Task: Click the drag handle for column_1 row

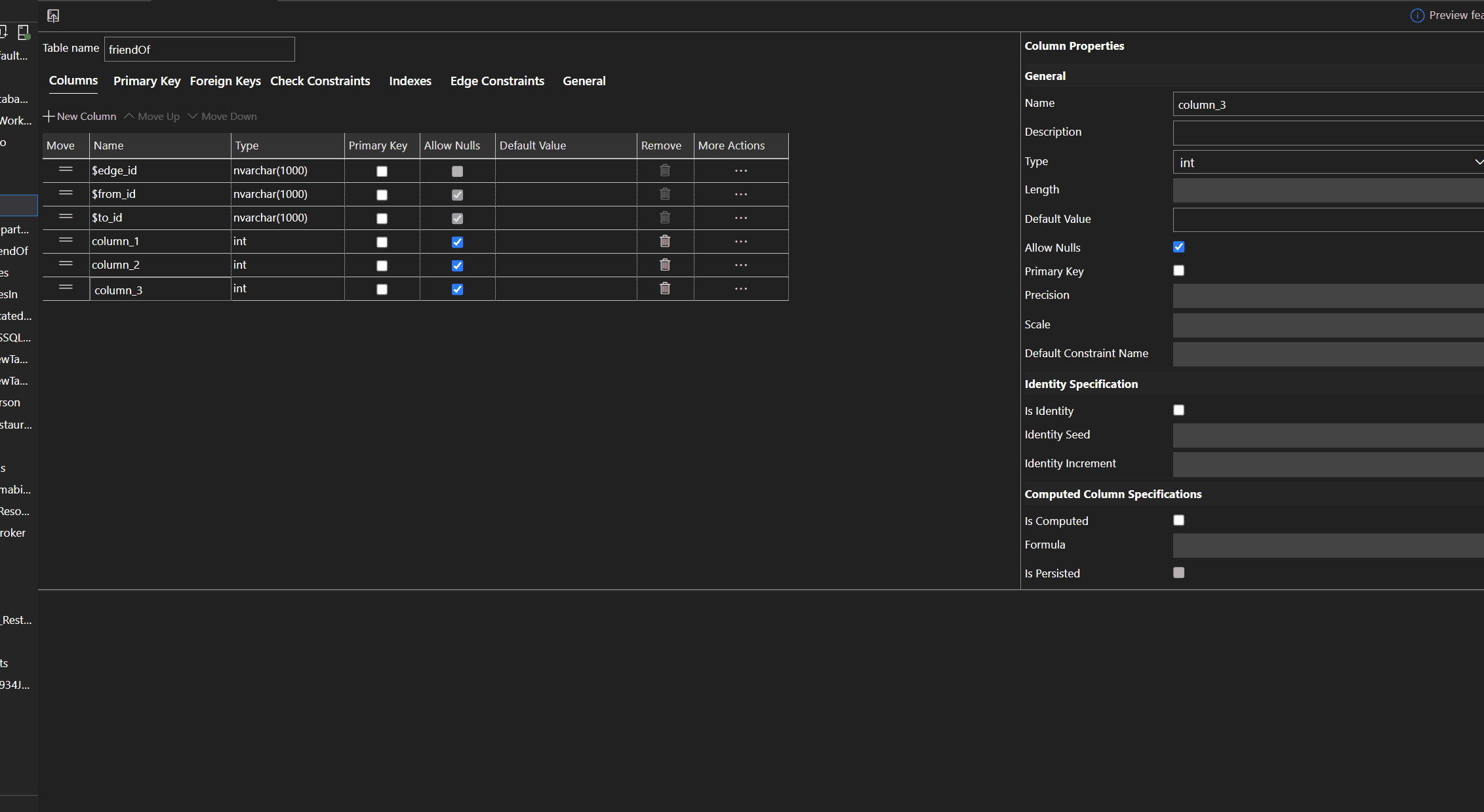Action: [x=66, y=240]
